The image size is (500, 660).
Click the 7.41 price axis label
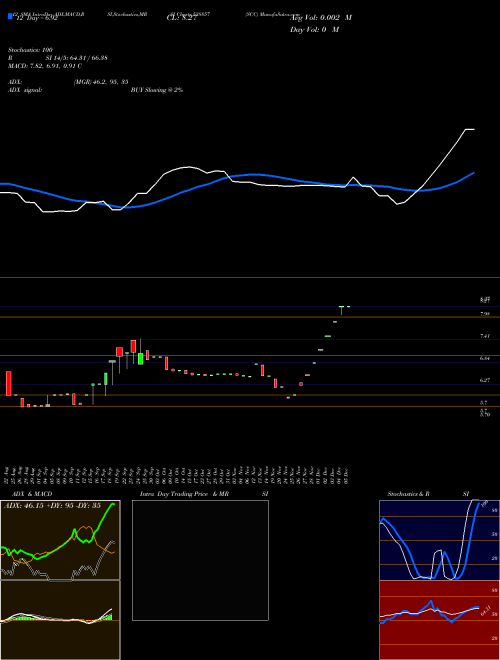click(x=484, y=336)
